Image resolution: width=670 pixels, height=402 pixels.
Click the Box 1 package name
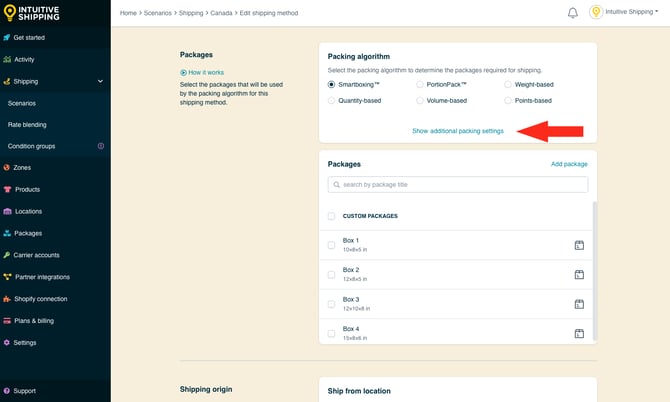click(351, 241)
